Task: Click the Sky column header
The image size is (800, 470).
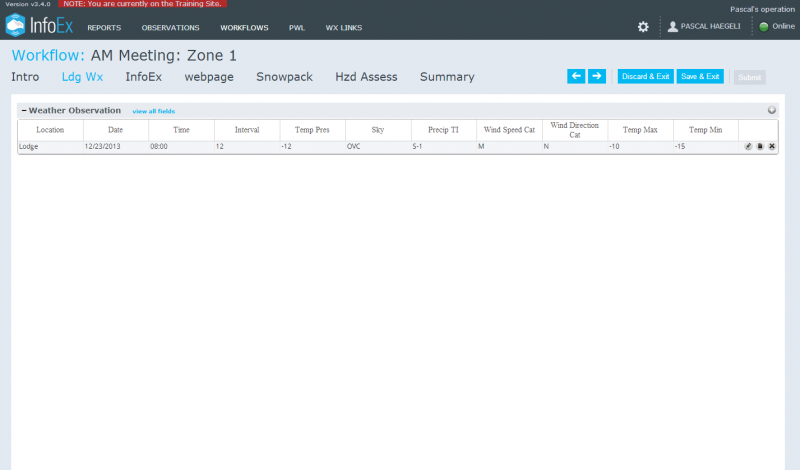Action: click(378, 130)
